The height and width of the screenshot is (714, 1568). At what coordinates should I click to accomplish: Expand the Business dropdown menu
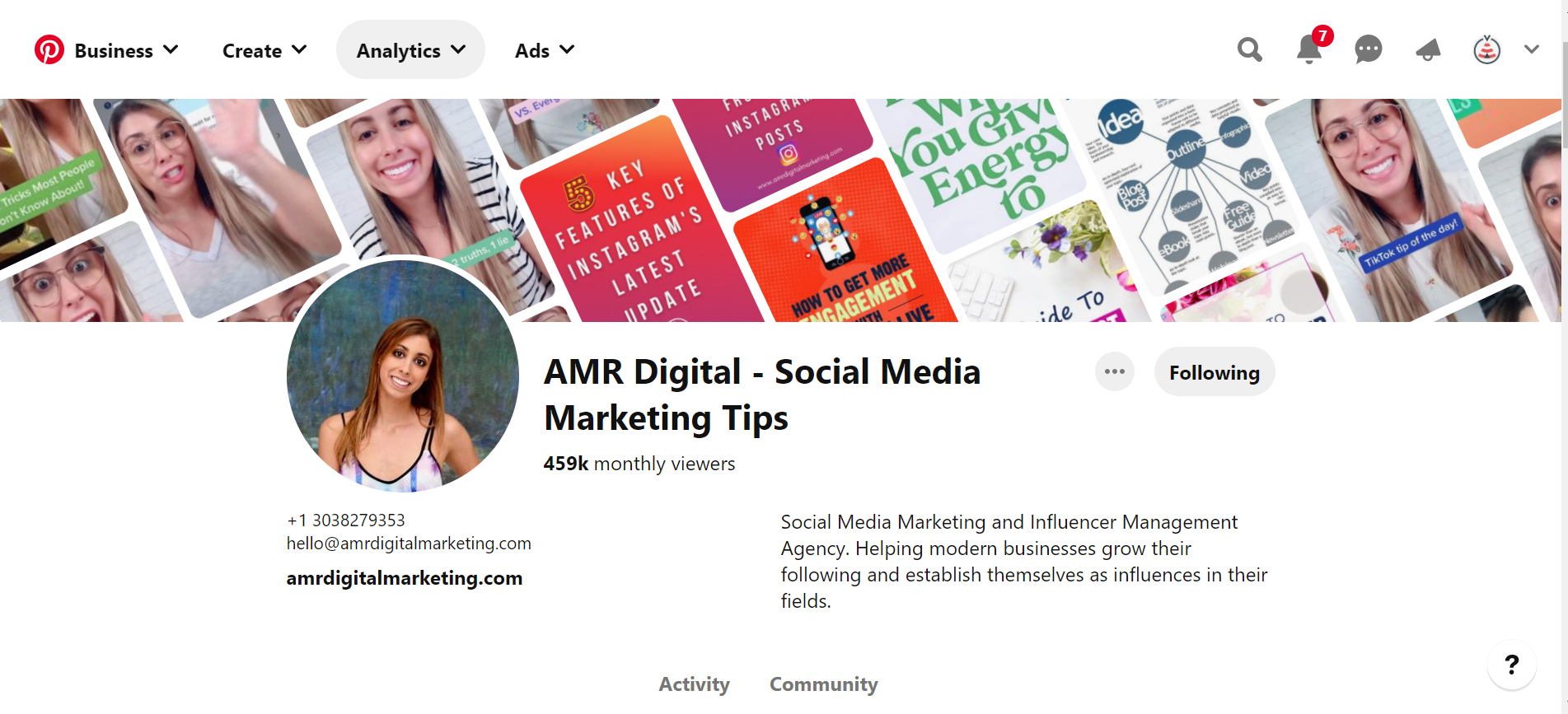point(126,51)
